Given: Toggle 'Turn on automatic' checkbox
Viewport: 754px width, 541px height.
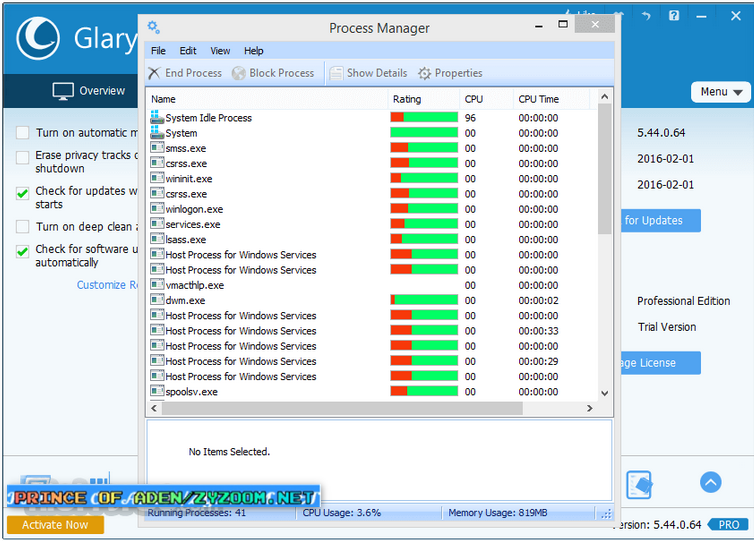Looking at the screenshot, I should 23,133.
